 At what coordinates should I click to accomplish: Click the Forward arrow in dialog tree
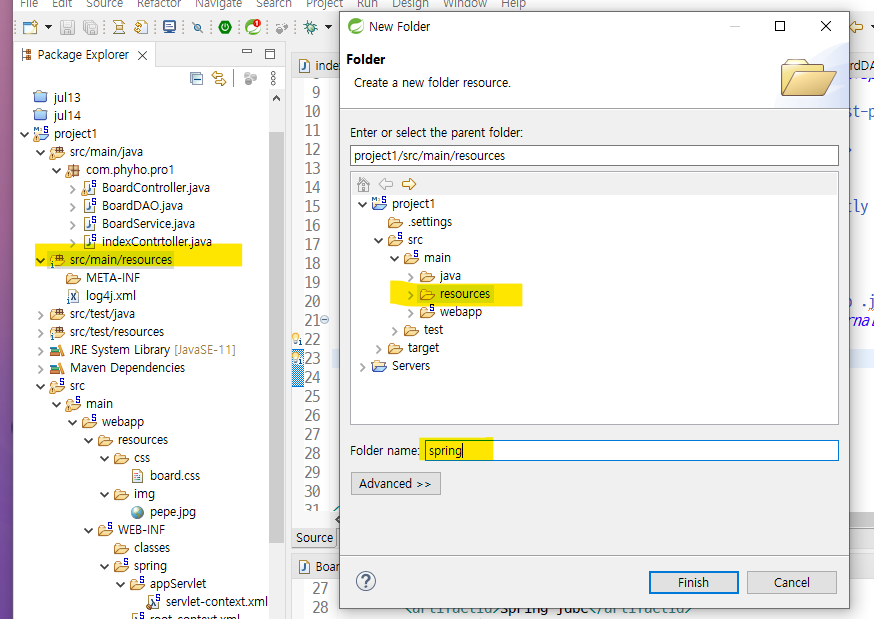[x=409, y=184]
